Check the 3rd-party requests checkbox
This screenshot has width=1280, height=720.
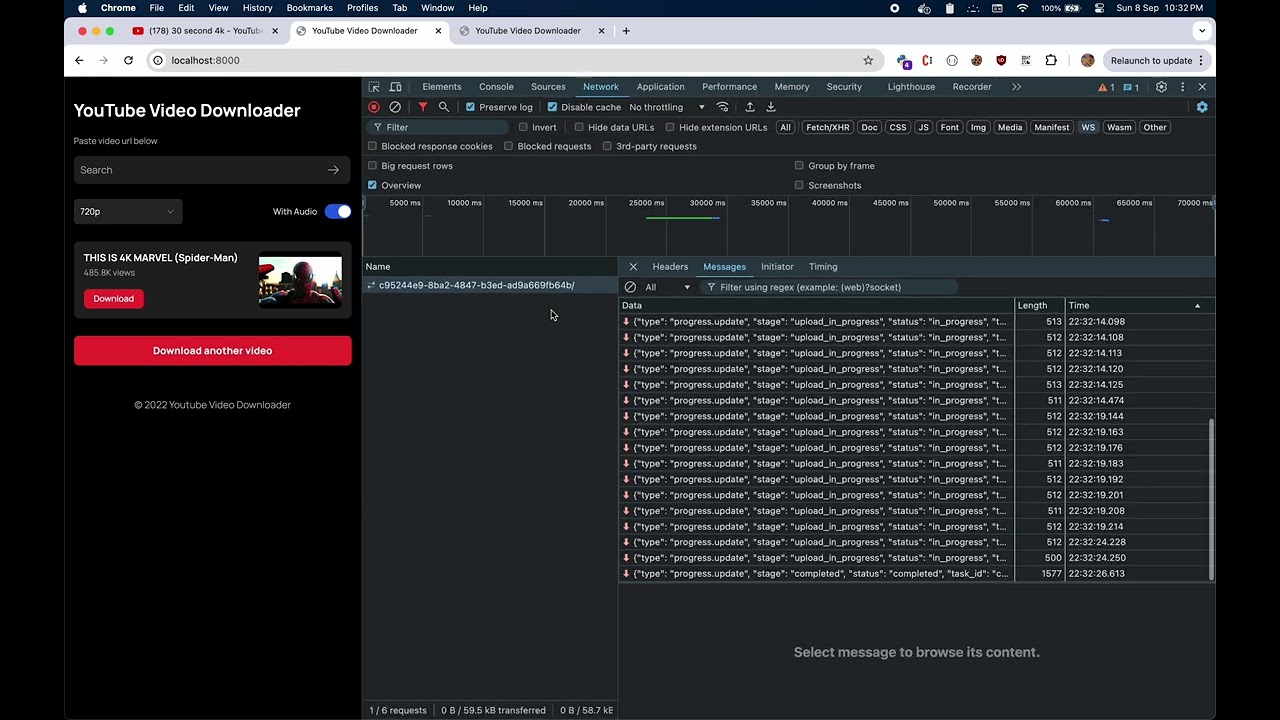tap(607, 146)
